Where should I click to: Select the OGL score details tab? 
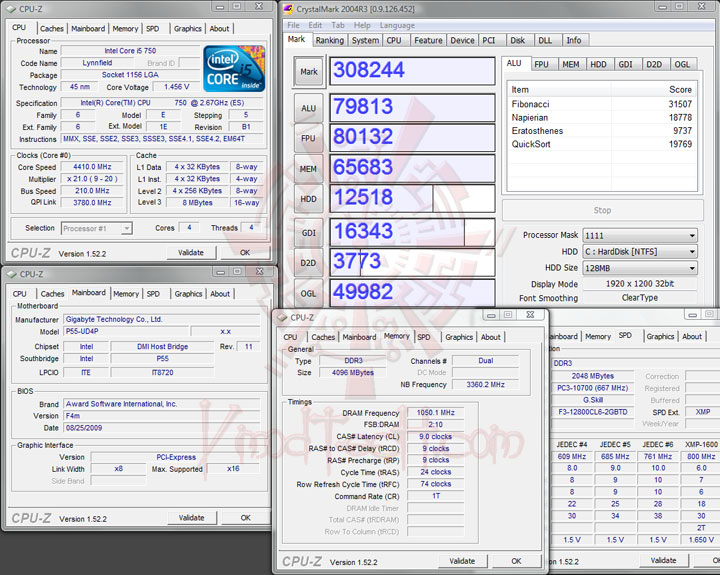pos(682,65)
